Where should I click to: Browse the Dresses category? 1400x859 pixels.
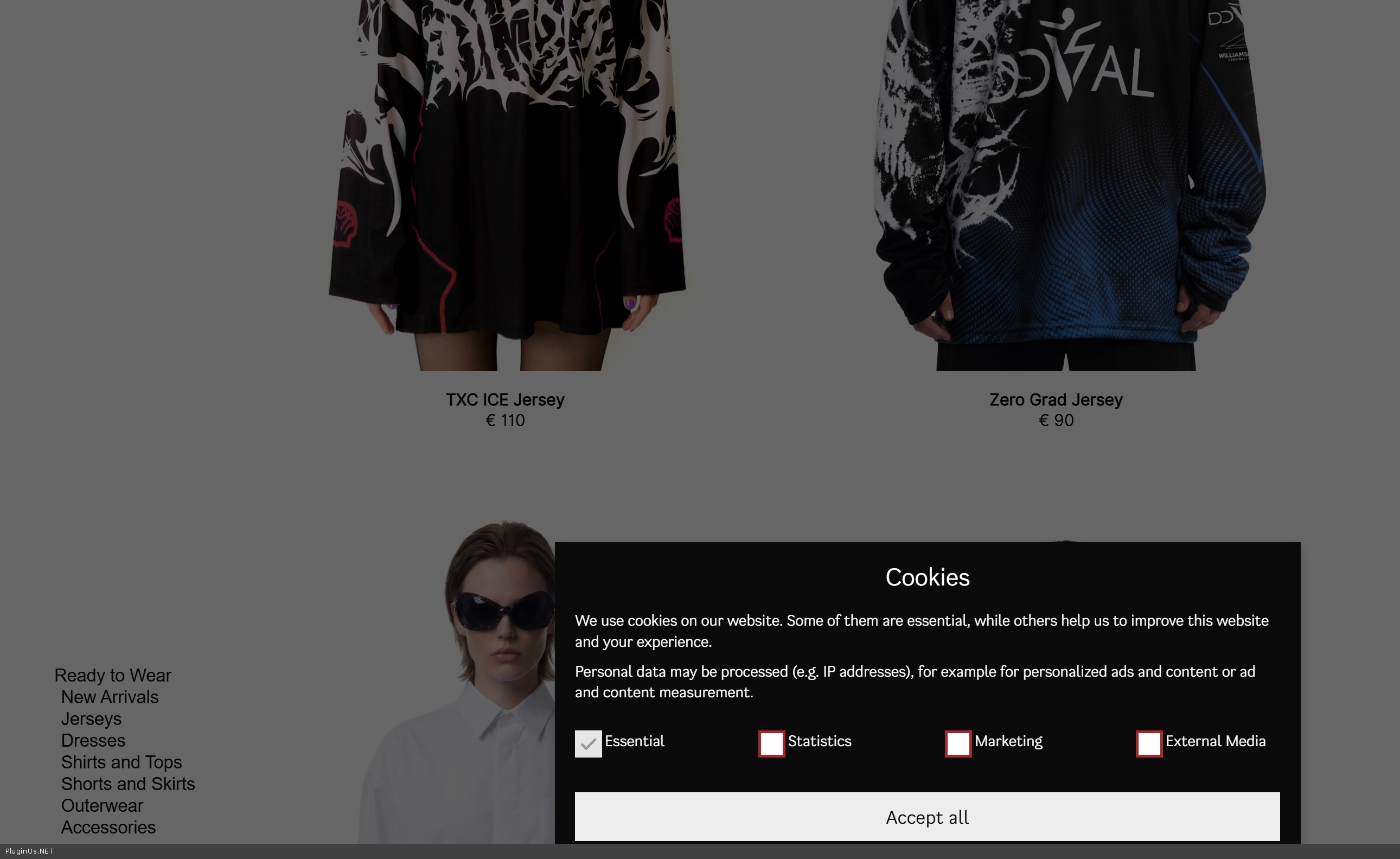[x=93, y=740]
